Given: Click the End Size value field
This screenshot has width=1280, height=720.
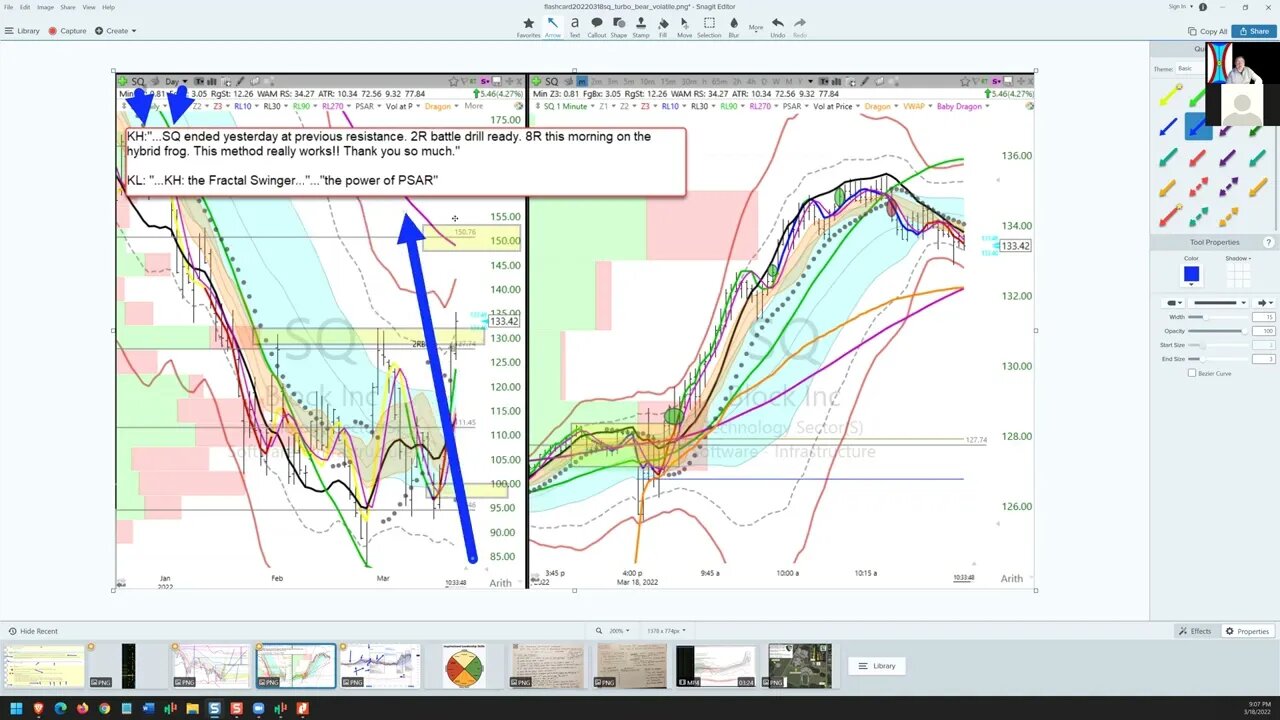Looking at the screenshot, I should point(1265,359).
